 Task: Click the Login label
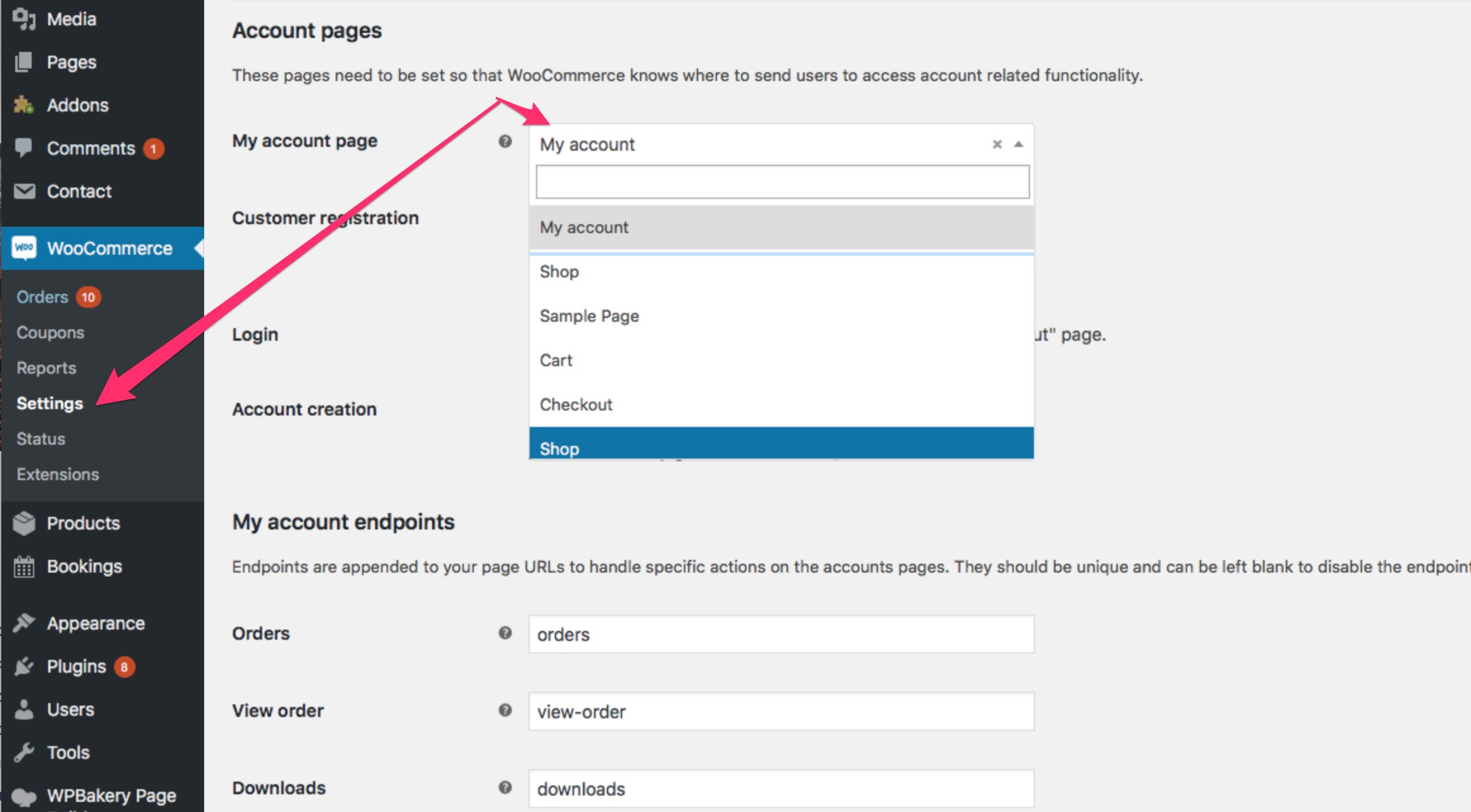255,334
